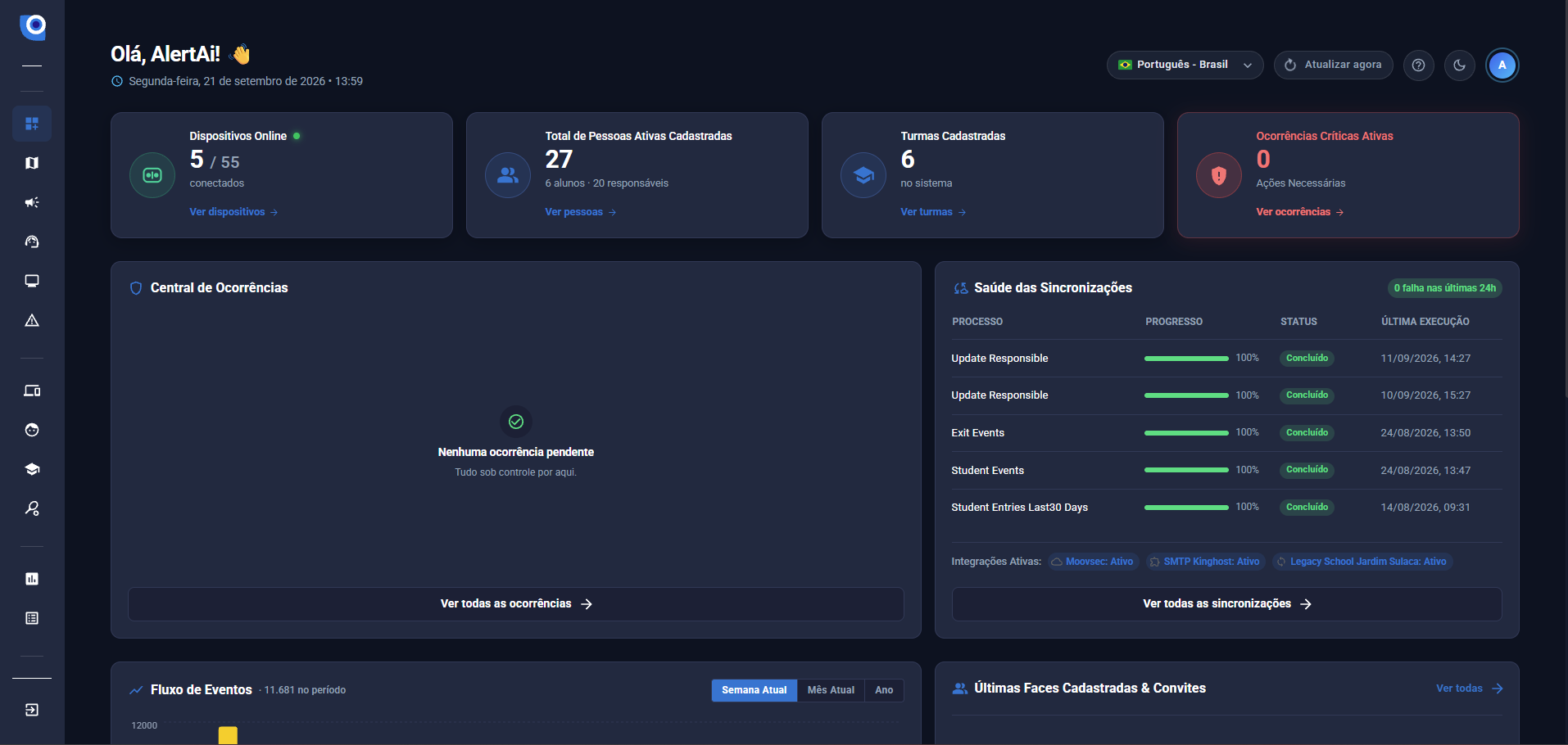1568x745 pixels.
Task: Follow the Ver ocorrências link
Action: click(1299, 212)
